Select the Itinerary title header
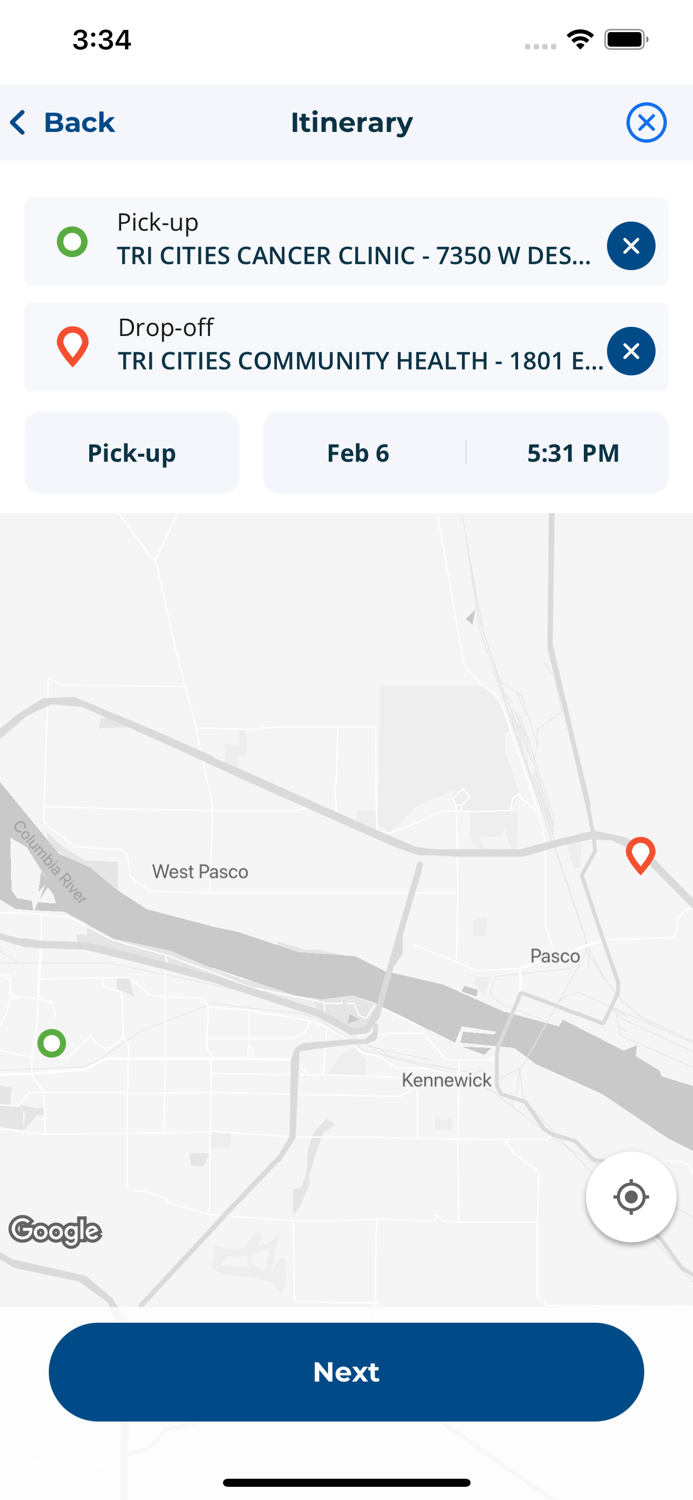This screenshot has width=693, height=1500. (351, 122)
